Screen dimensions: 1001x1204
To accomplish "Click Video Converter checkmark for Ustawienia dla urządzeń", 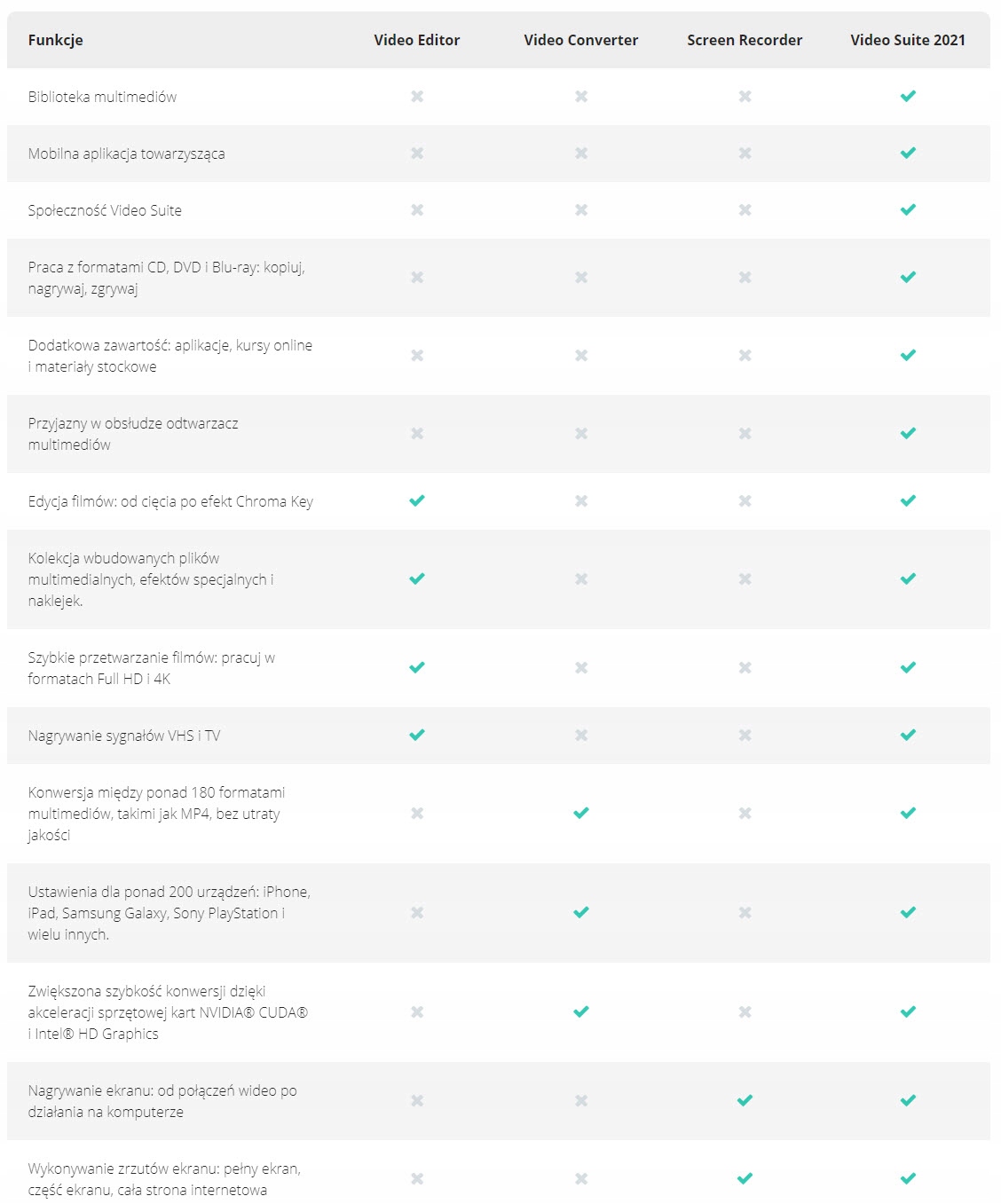I will pos(581,912).
